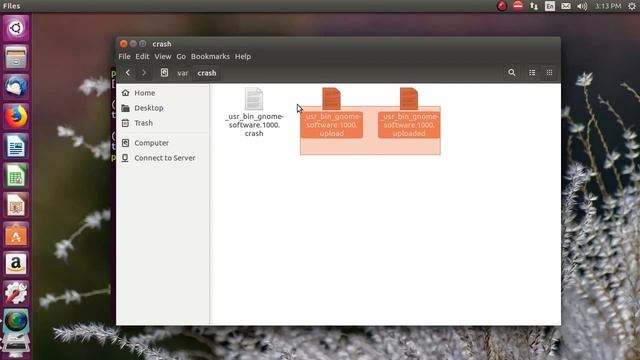
Task: Open the globe application in dock
Action: (x=16, y=321)
